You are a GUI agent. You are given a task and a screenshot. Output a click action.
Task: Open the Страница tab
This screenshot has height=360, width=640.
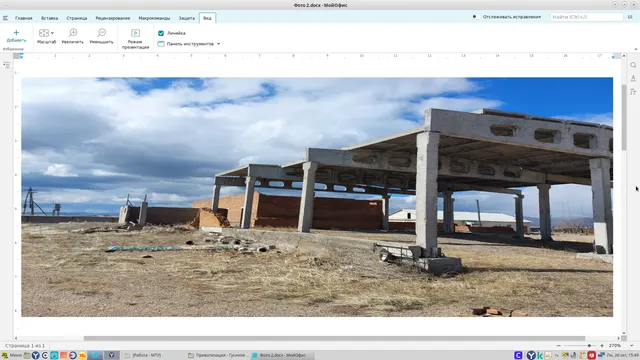coord(77,18)
